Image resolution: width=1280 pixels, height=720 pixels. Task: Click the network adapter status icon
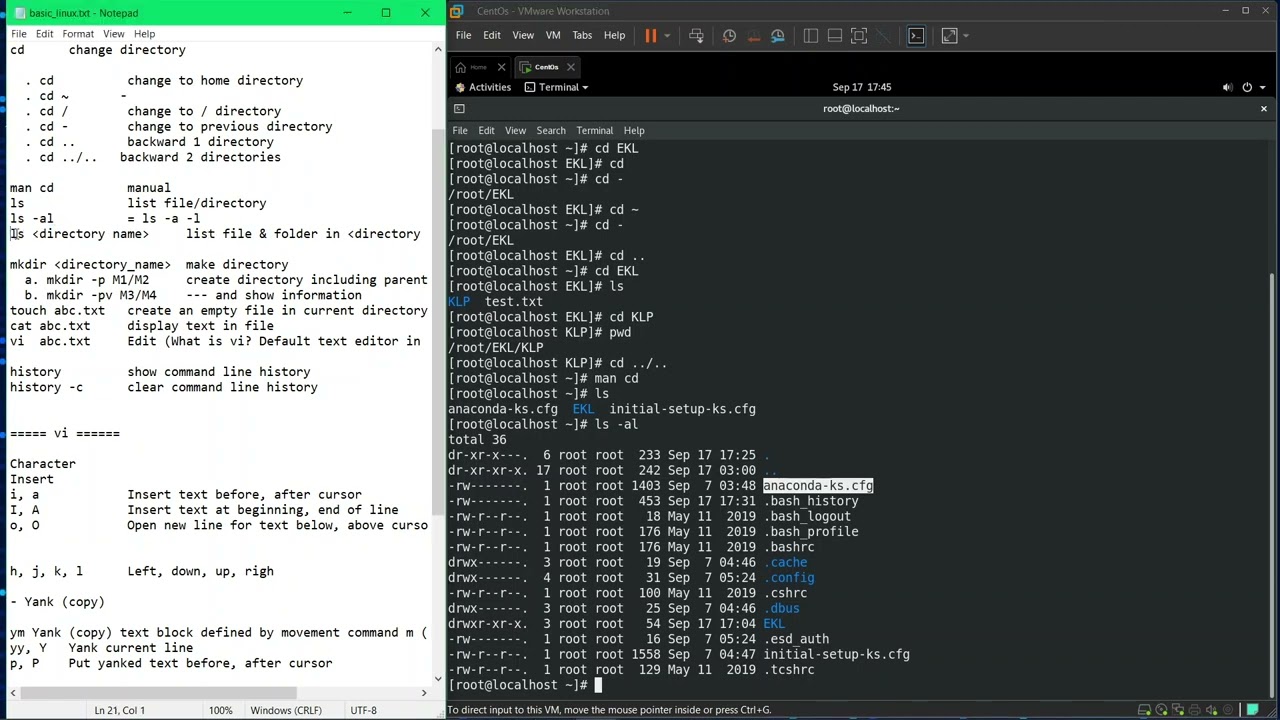tap(1179, 710)
